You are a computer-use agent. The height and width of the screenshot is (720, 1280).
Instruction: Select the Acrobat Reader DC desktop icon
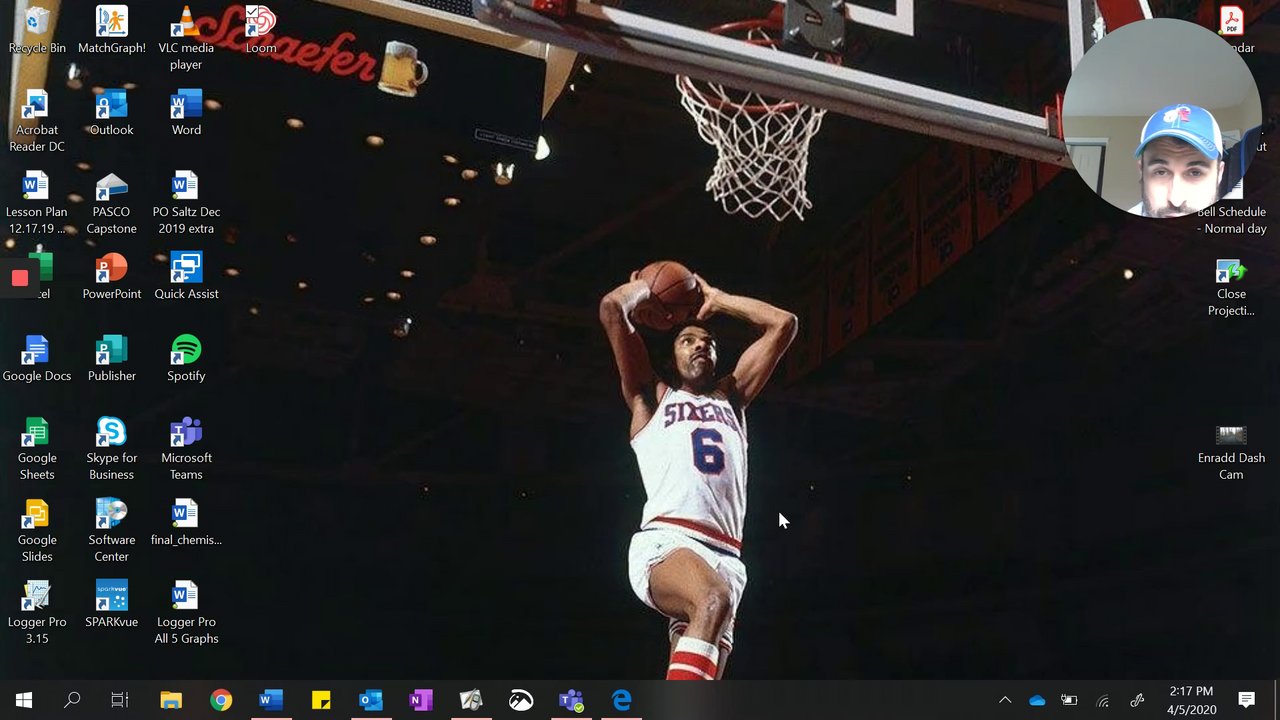click(37, 120)
